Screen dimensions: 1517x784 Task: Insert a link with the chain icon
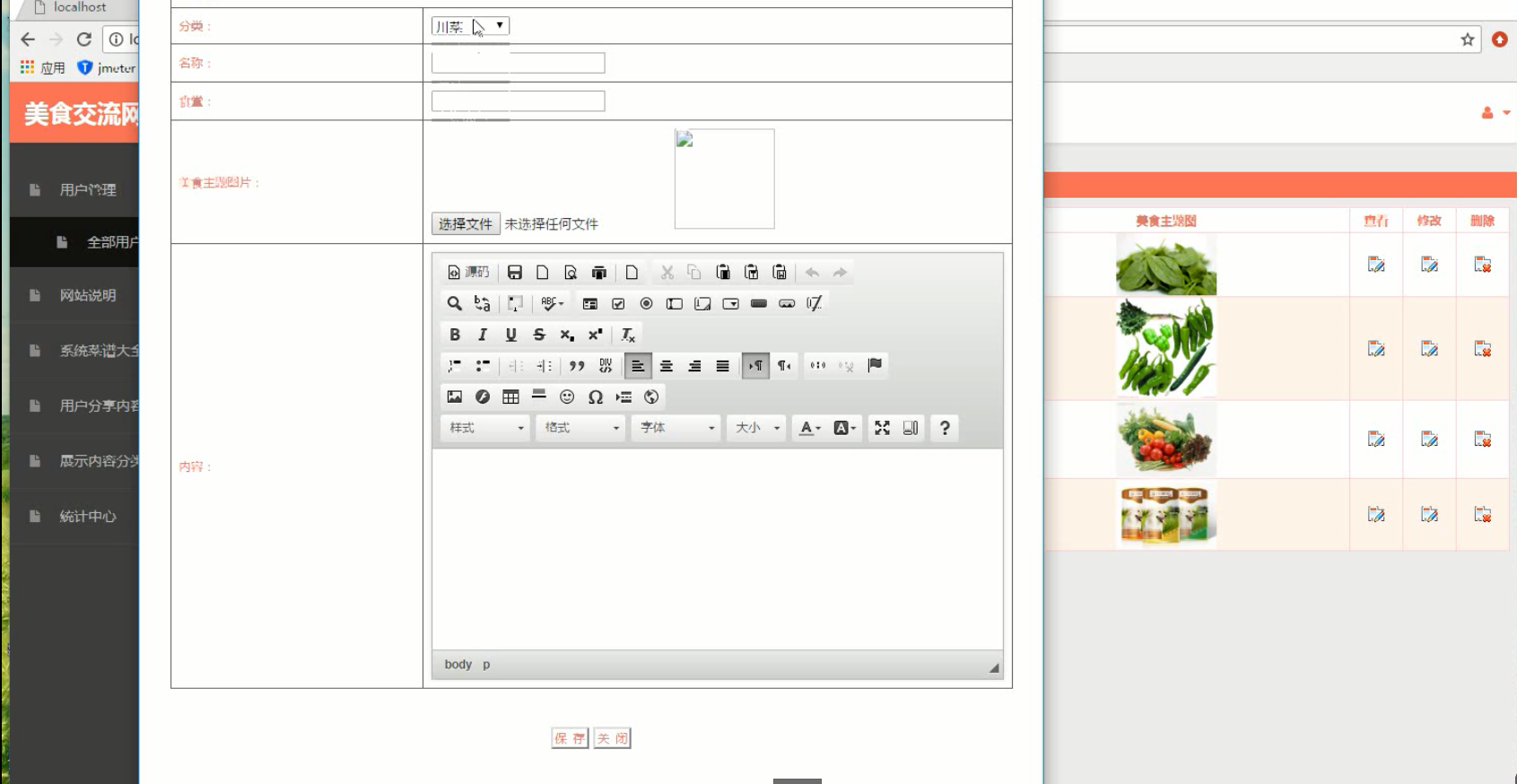[x=818, y=366]
